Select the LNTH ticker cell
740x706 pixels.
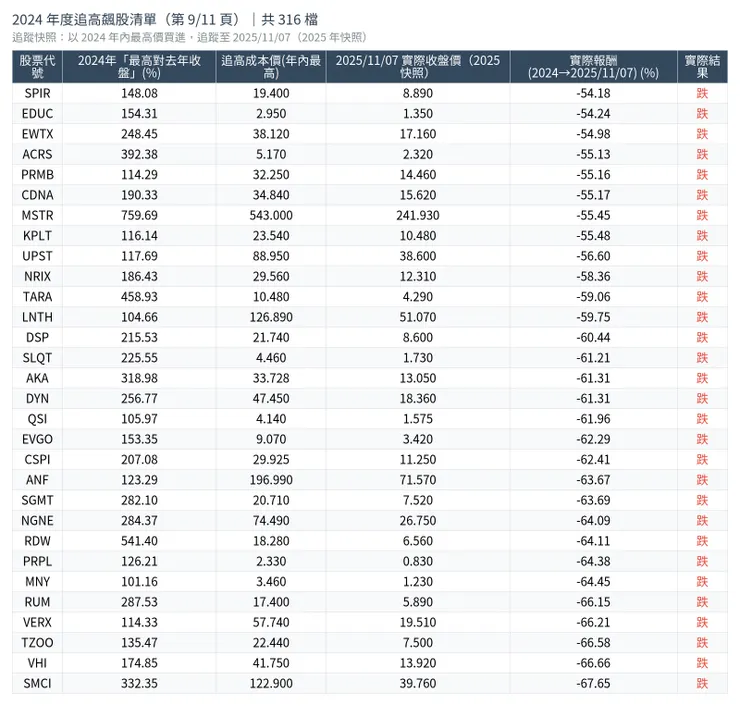[x=37, y=317]
